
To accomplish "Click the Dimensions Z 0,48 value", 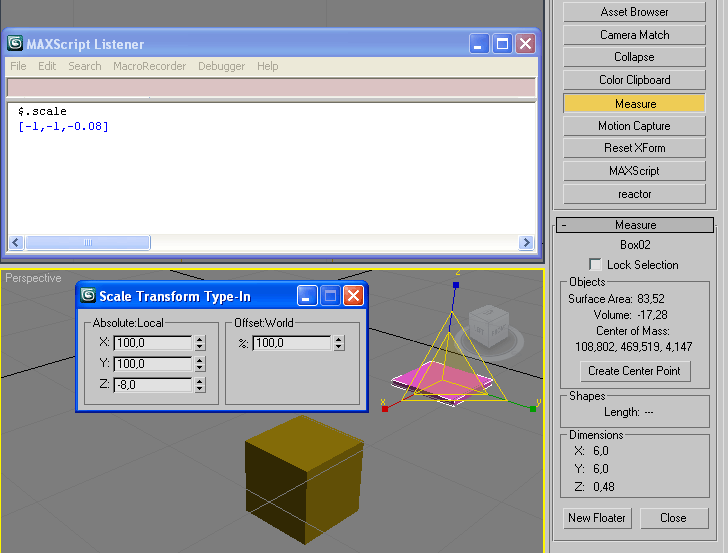I will click(x=604, y=487).
